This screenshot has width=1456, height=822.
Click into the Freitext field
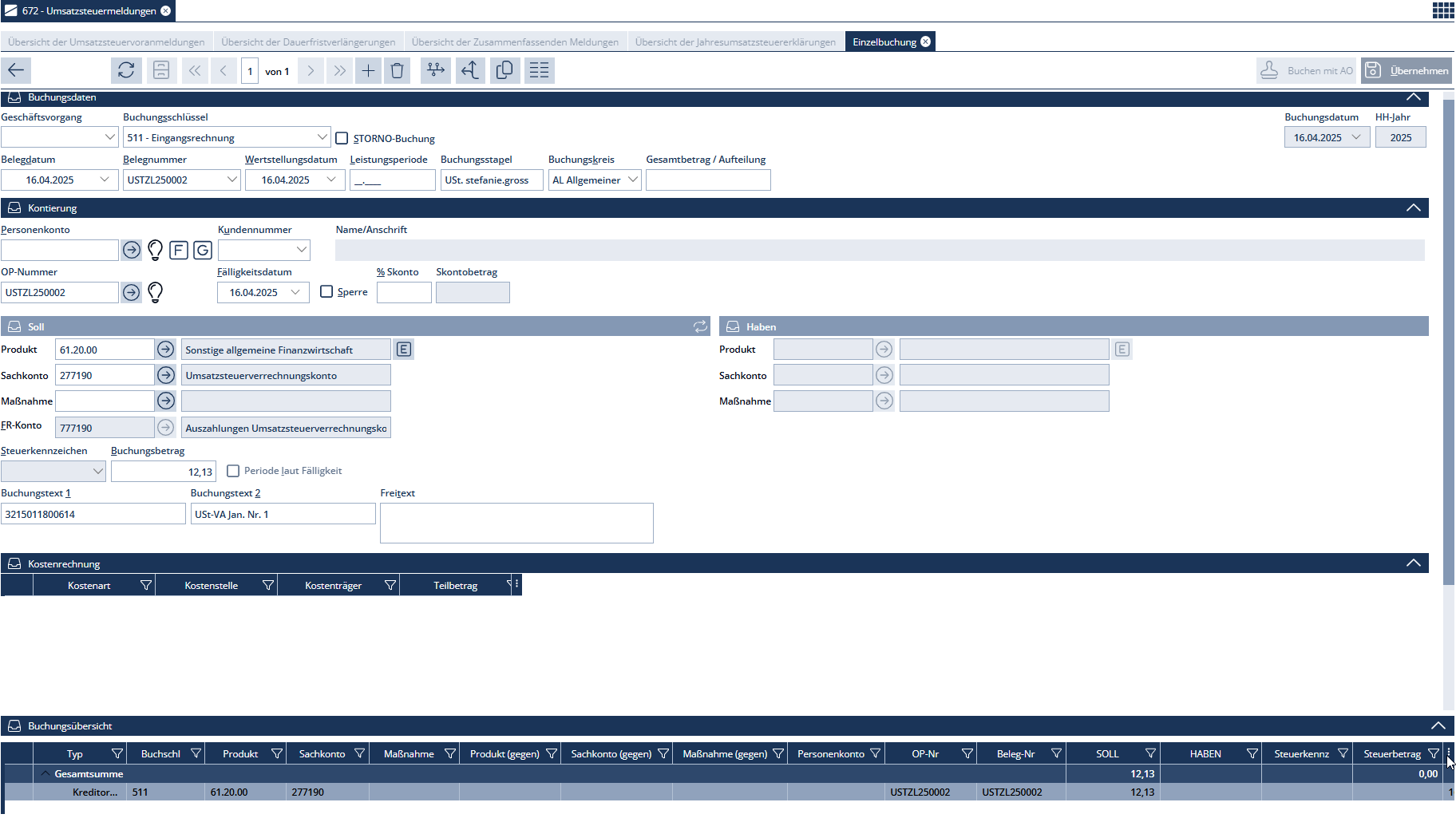516,523
